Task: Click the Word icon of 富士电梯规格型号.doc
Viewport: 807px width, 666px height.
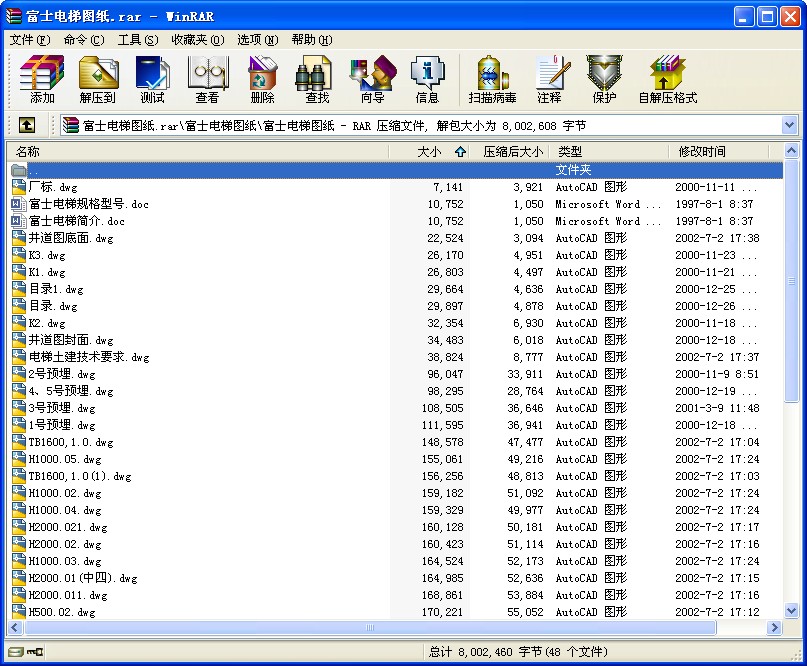Action: click(x=19, y=204)
